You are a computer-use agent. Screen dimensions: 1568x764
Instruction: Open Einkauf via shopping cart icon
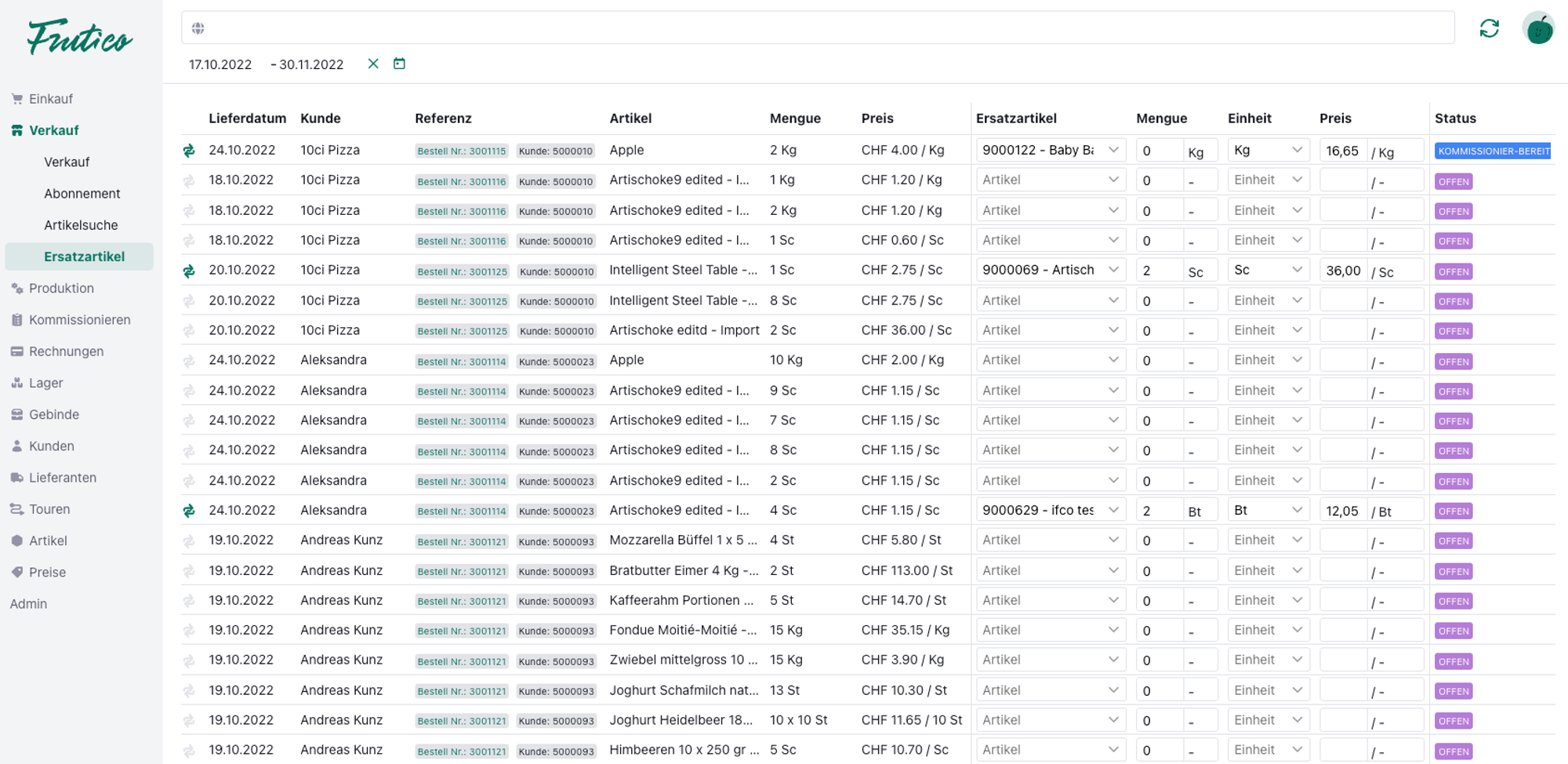click(x=17, y=99)
